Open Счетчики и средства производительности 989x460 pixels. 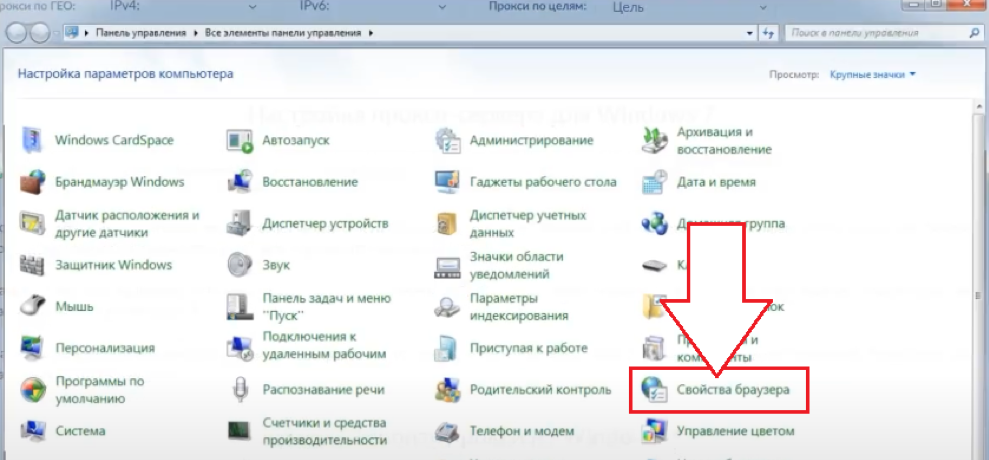point(307,431)
